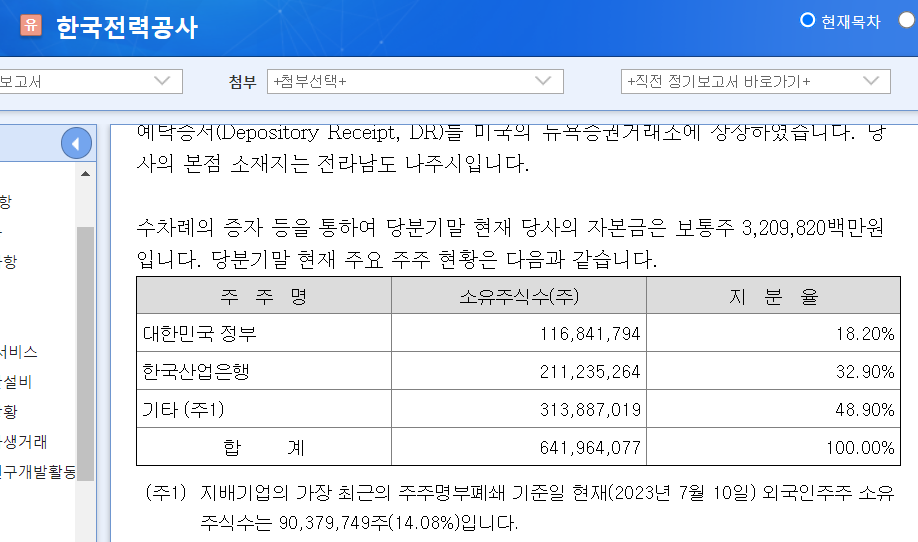The height and width of the screenshot is (542, 918).
Task: Click share count 211,235,264
Action: pos(590,372)
